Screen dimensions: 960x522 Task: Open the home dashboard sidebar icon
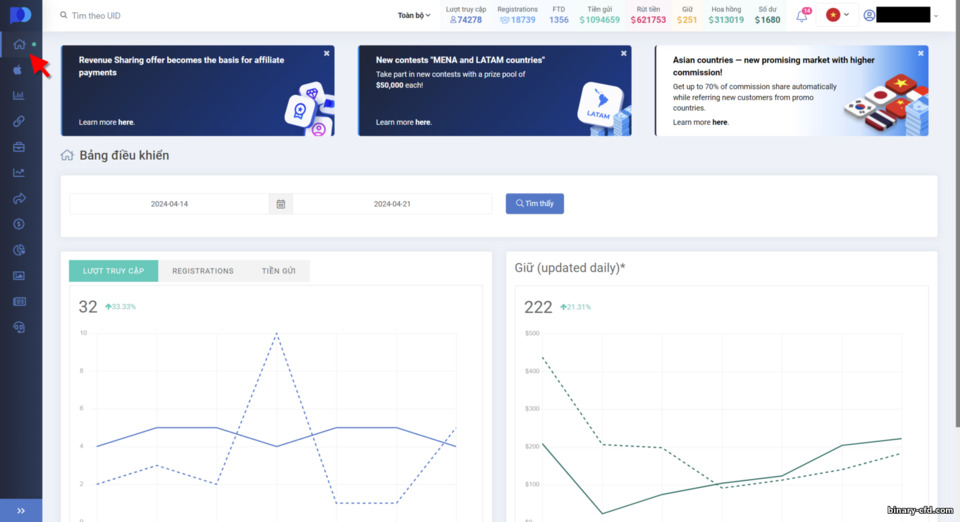tap(19, 45)
